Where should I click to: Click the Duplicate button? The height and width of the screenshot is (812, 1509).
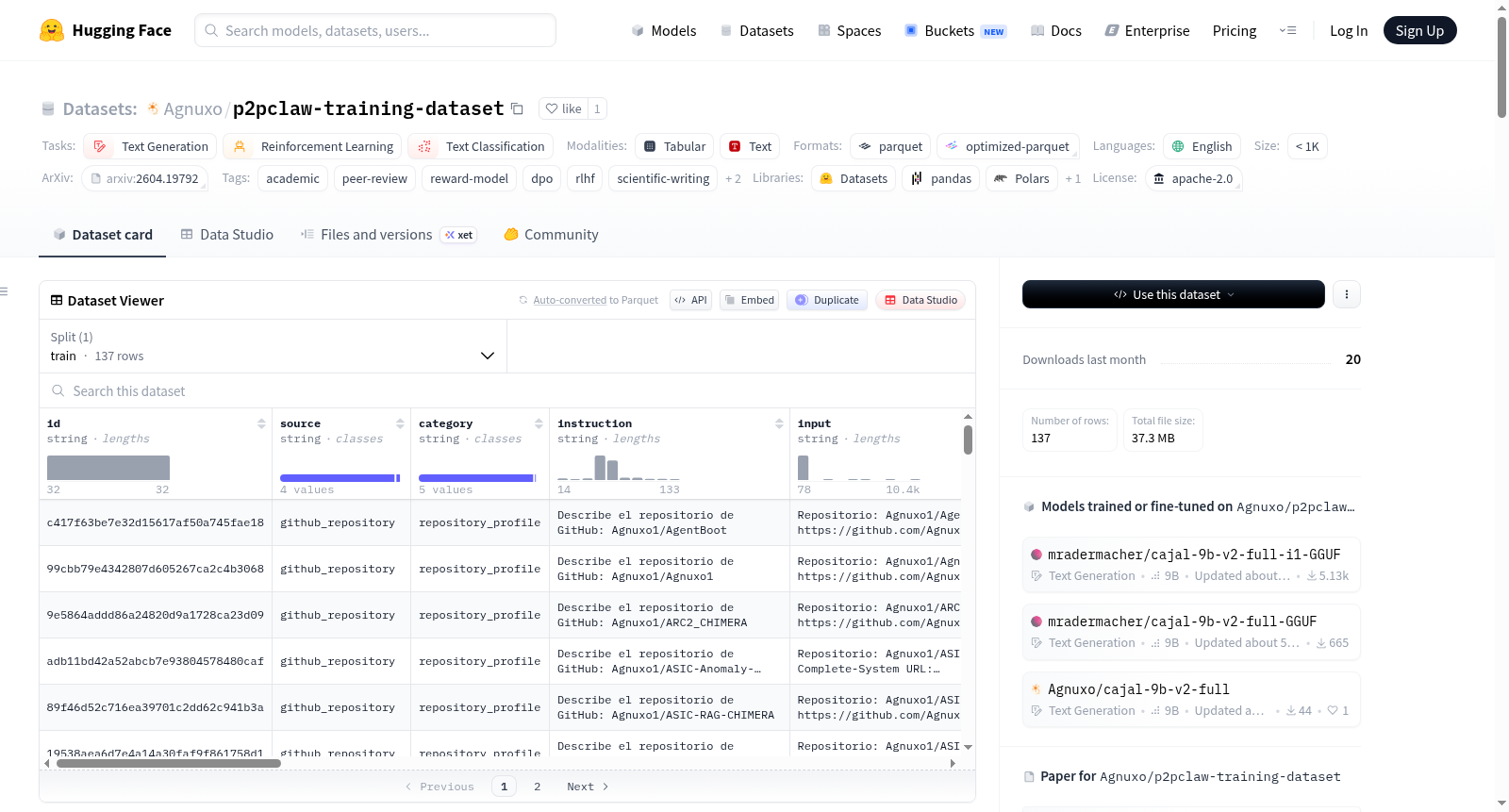(x=827, y=300)
